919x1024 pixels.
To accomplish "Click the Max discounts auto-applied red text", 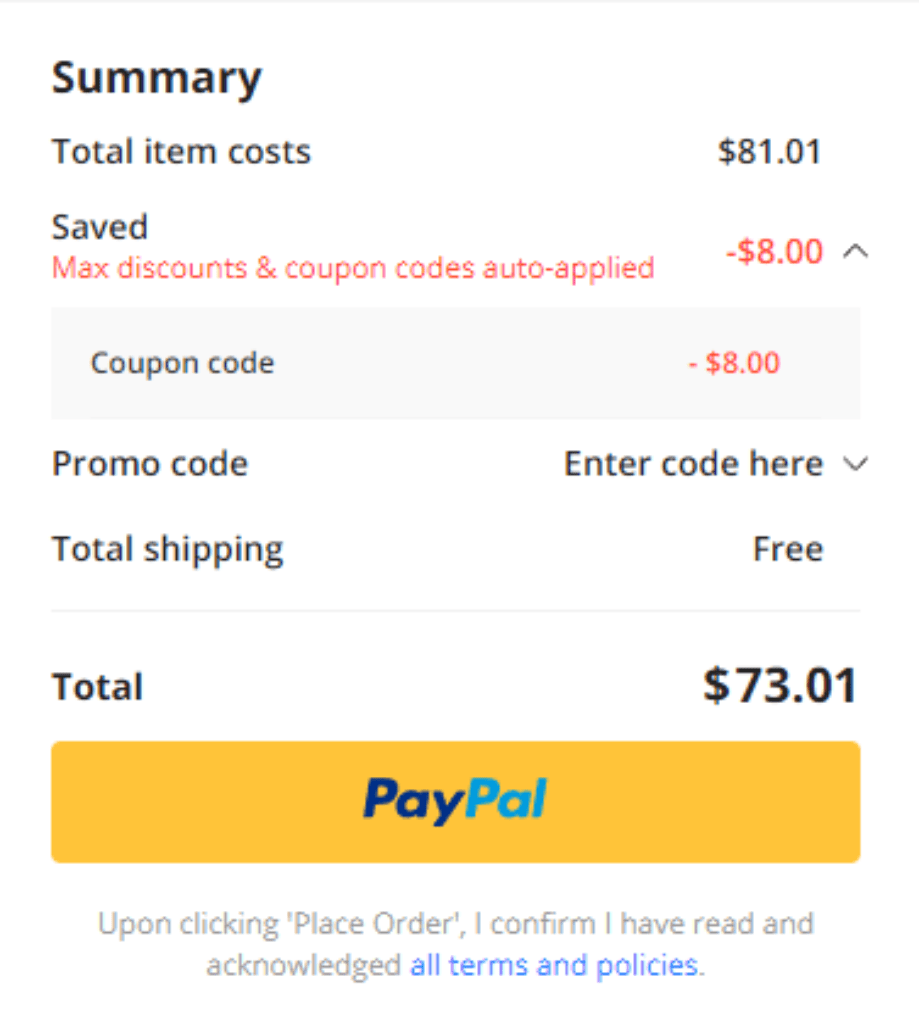I will 353,268.
